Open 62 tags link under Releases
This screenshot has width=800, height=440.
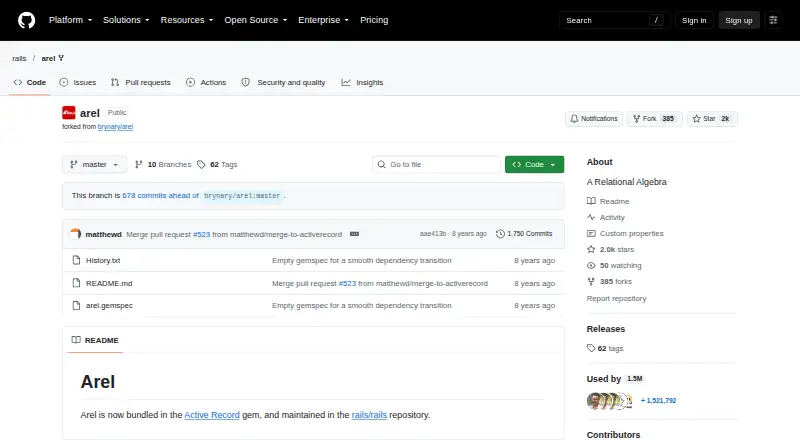coord(605,348)
